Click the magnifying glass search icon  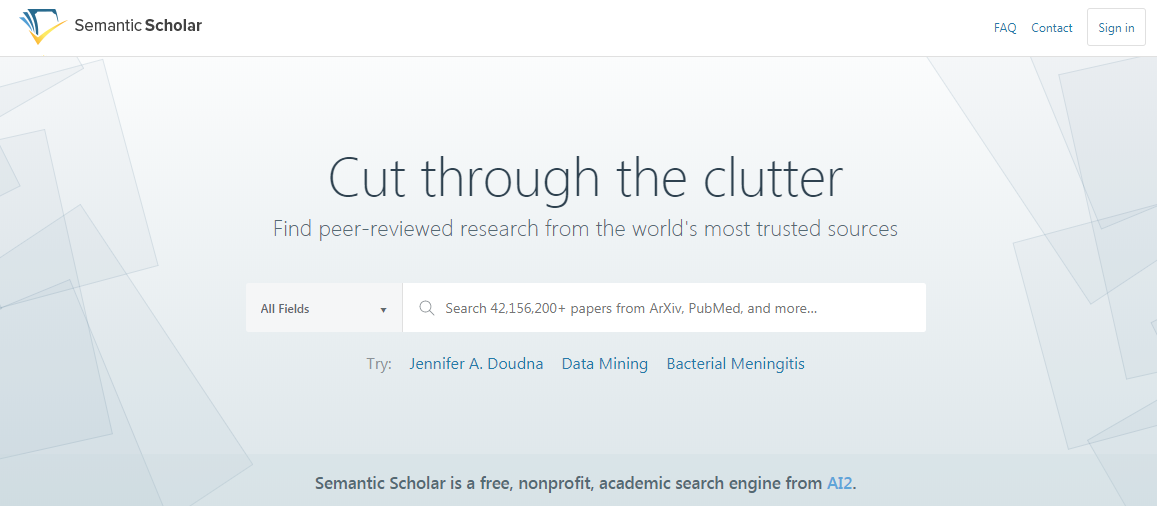[426, 308]
